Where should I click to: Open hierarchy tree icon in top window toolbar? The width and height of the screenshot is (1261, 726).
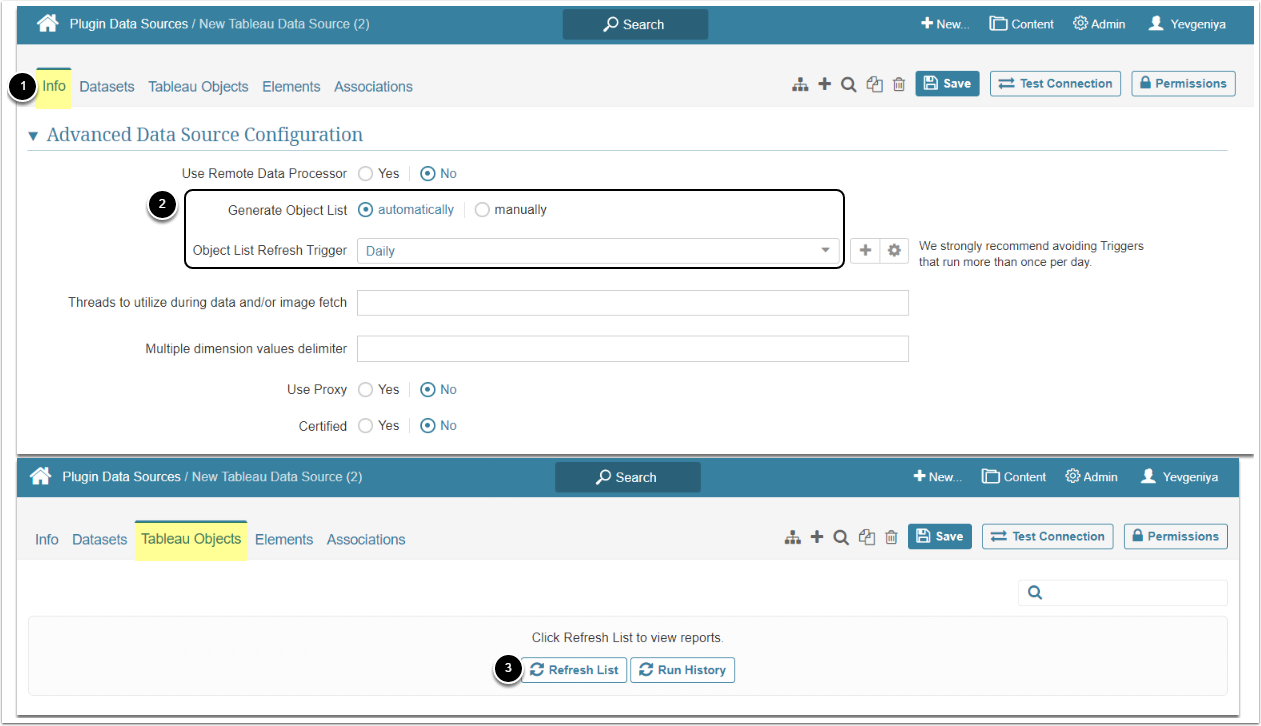800,85
